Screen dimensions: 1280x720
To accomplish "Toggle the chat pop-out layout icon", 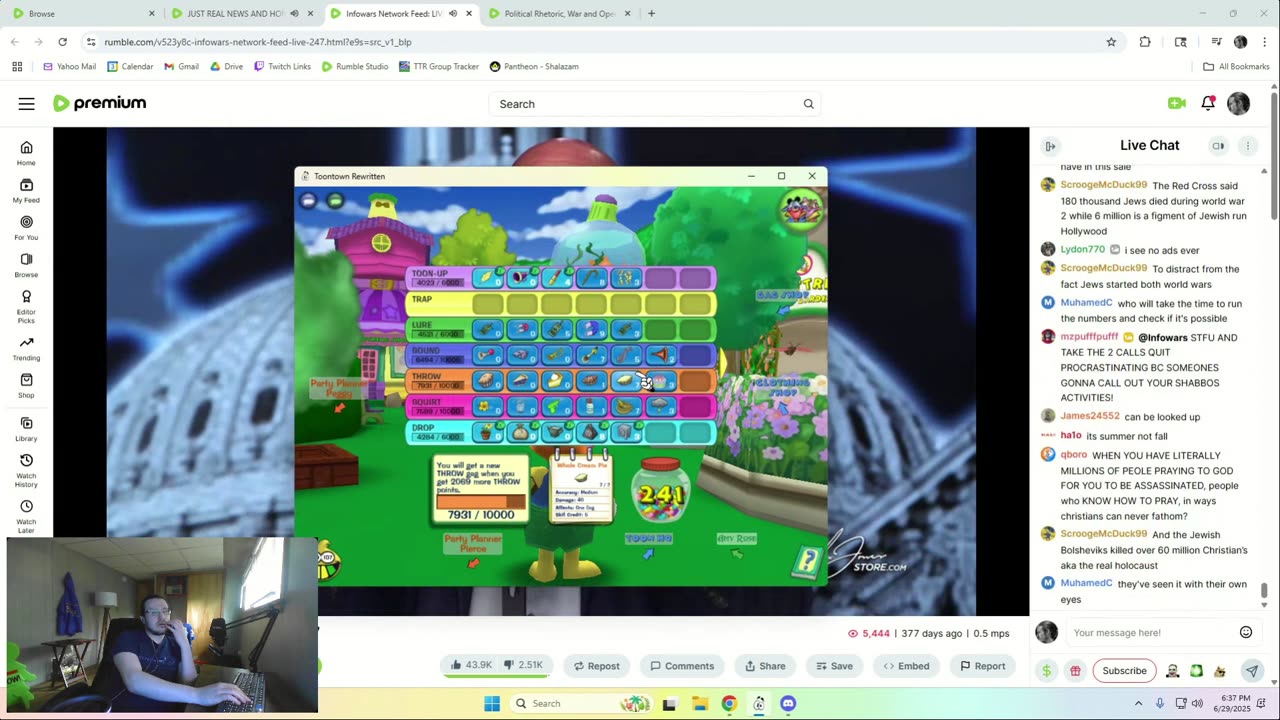I will pyautogui.click(x=1218, y=146).
